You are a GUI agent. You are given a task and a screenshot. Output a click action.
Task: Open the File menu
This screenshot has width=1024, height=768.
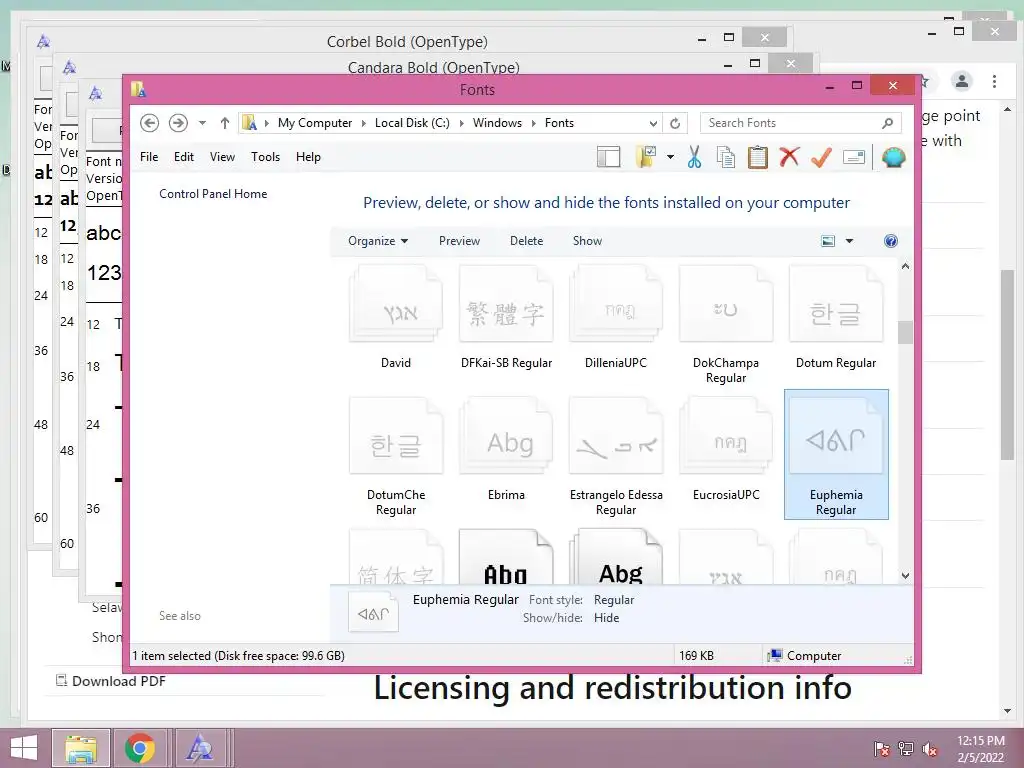tap(149, 157)
